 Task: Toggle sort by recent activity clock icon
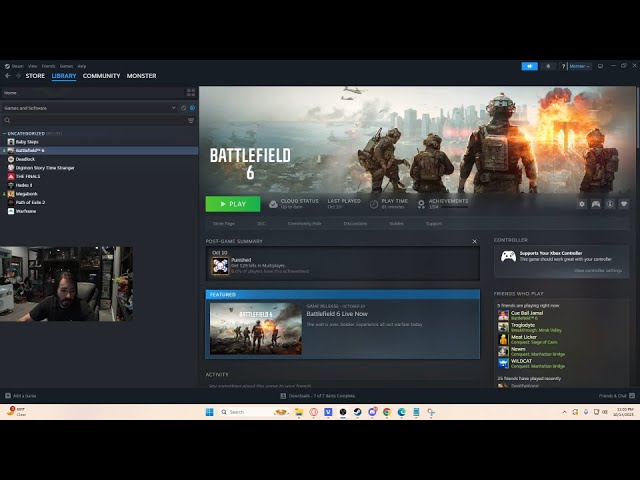(183, 108)
